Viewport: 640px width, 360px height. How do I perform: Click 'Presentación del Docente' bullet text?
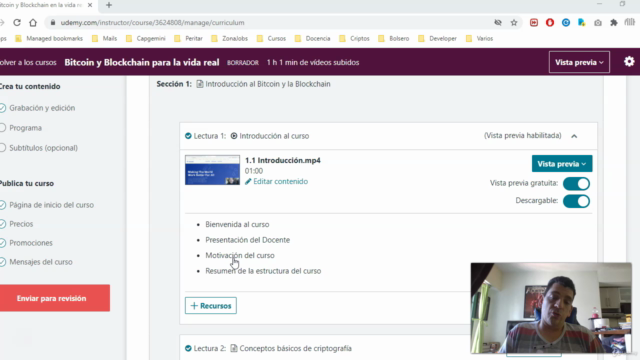coord(247,240)
